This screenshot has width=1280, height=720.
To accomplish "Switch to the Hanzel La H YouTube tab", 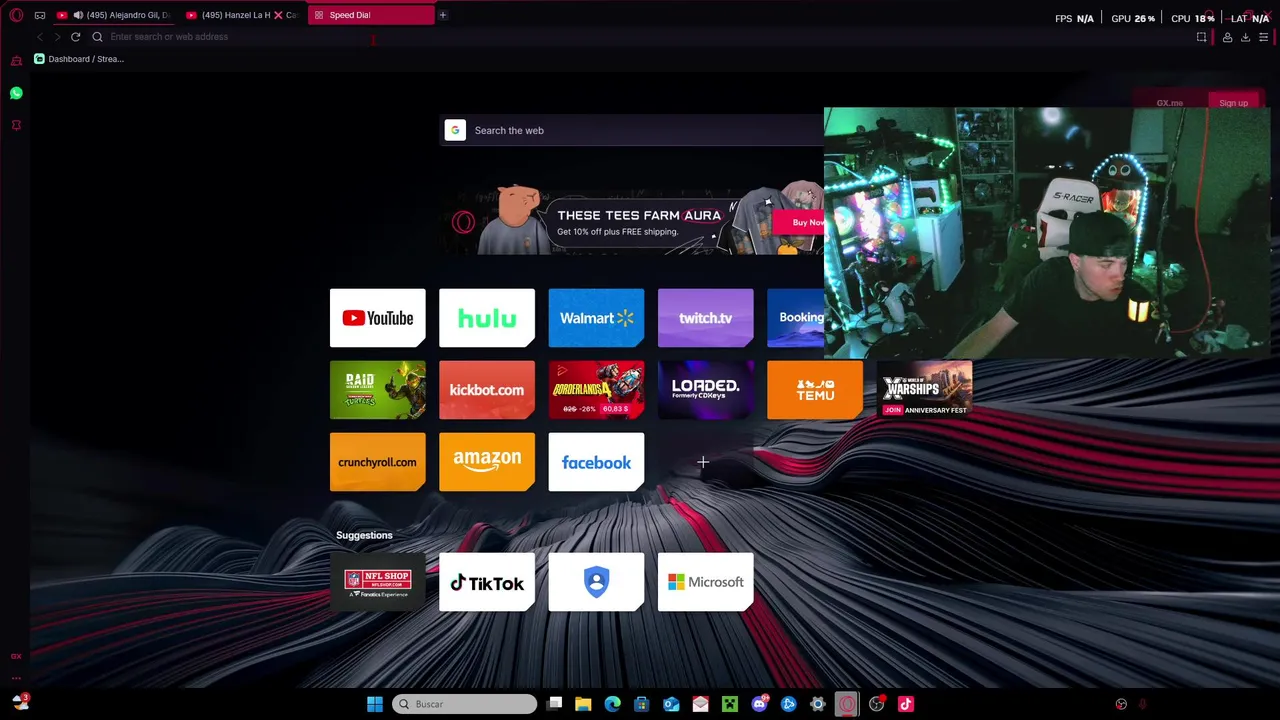I will coord(240,15).
